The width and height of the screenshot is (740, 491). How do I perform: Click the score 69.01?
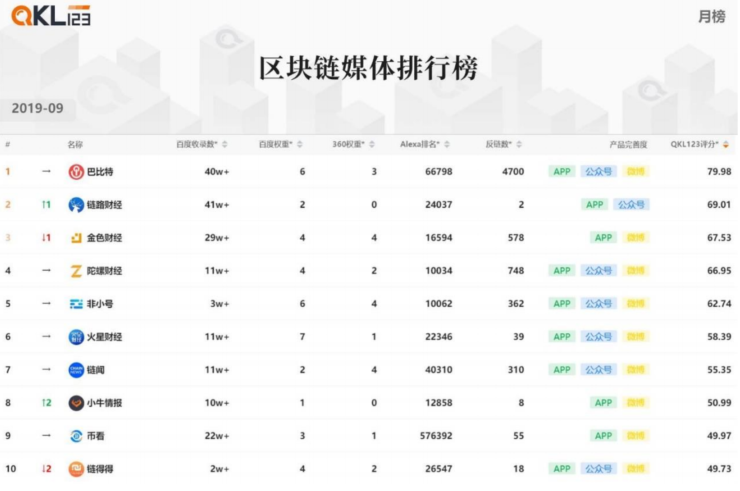point(719,205)
